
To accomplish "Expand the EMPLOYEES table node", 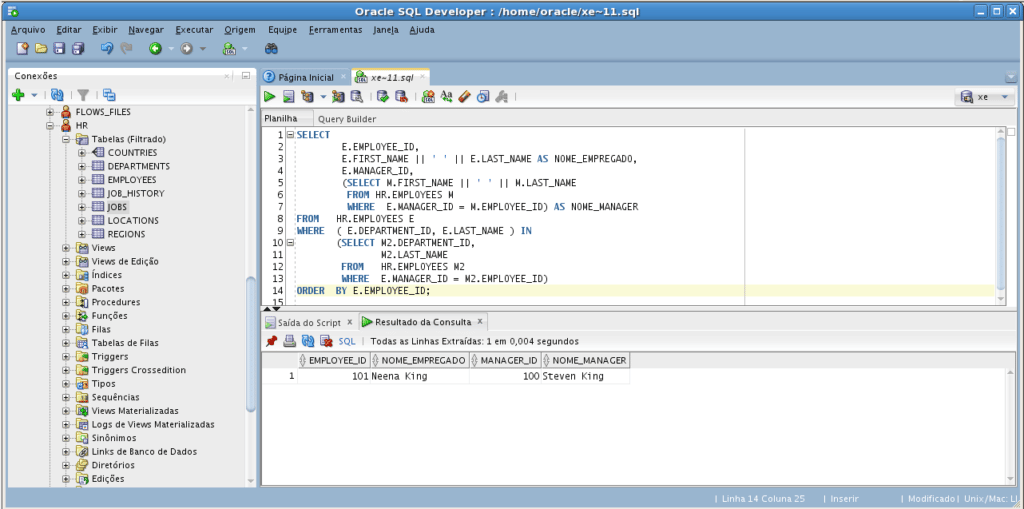I will click(x=83, y=180).
